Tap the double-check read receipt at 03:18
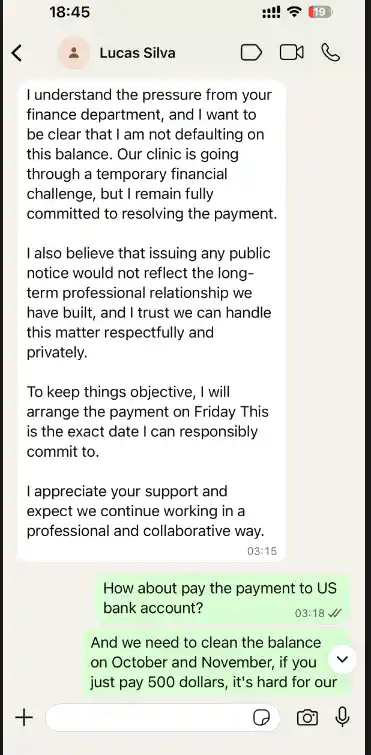371x755 pixels. [334, 613]
